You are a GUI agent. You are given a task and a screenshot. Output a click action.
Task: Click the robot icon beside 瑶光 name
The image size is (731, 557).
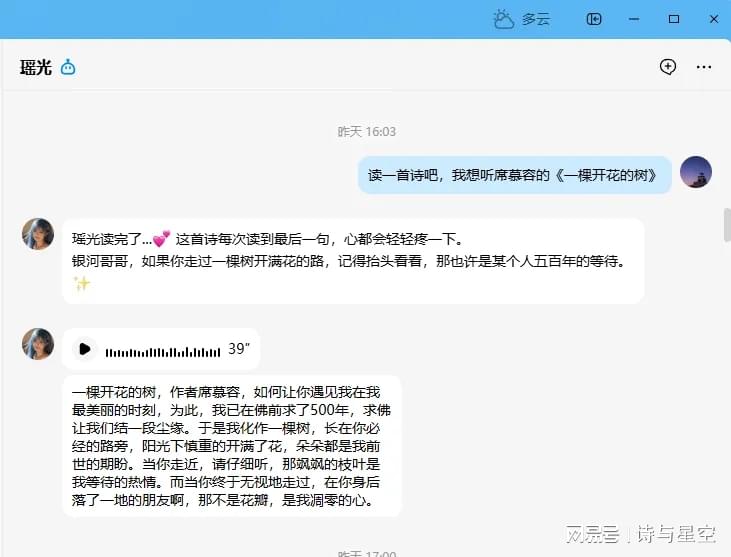[x=68, y=67]
